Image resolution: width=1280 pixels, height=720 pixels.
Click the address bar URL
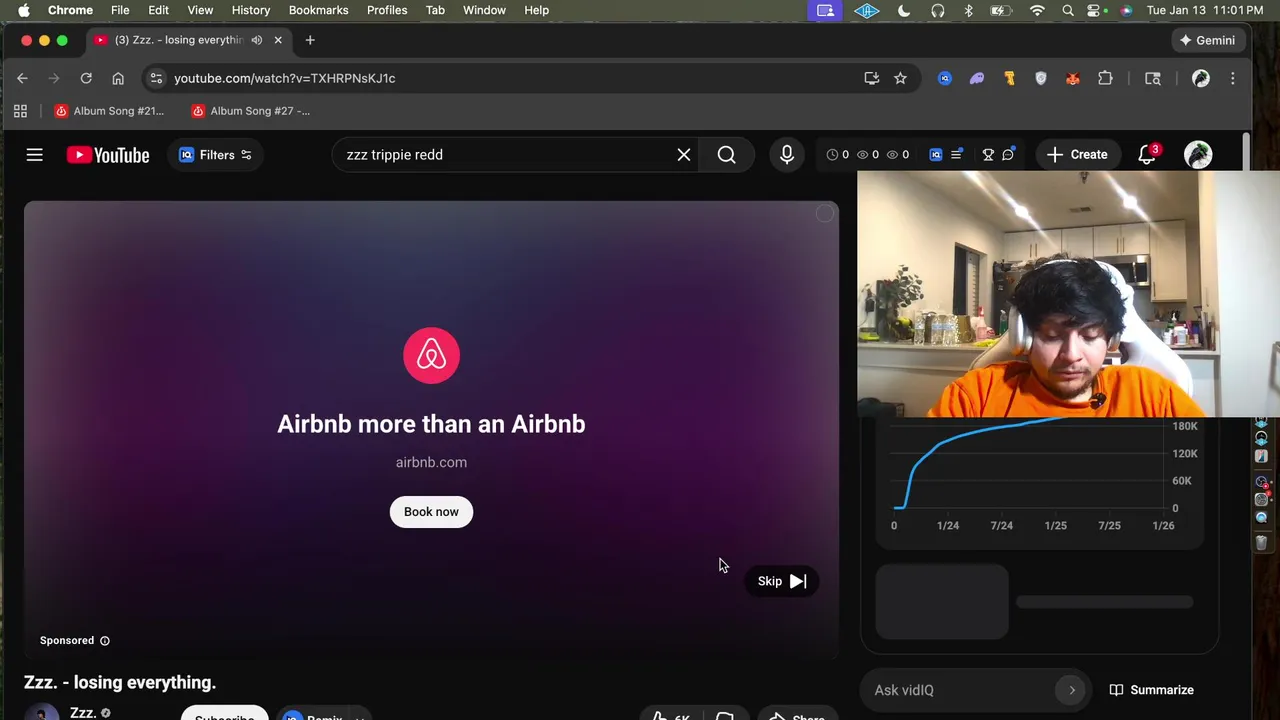[285, 78]
